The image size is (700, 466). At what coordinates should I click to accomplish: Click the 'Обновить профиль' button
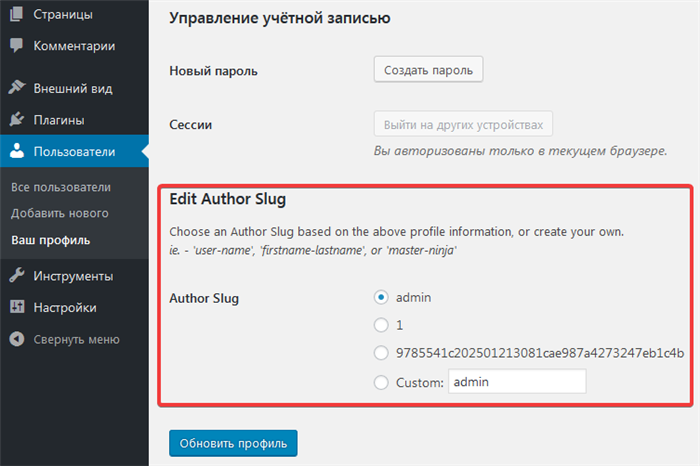pos(233,443)
